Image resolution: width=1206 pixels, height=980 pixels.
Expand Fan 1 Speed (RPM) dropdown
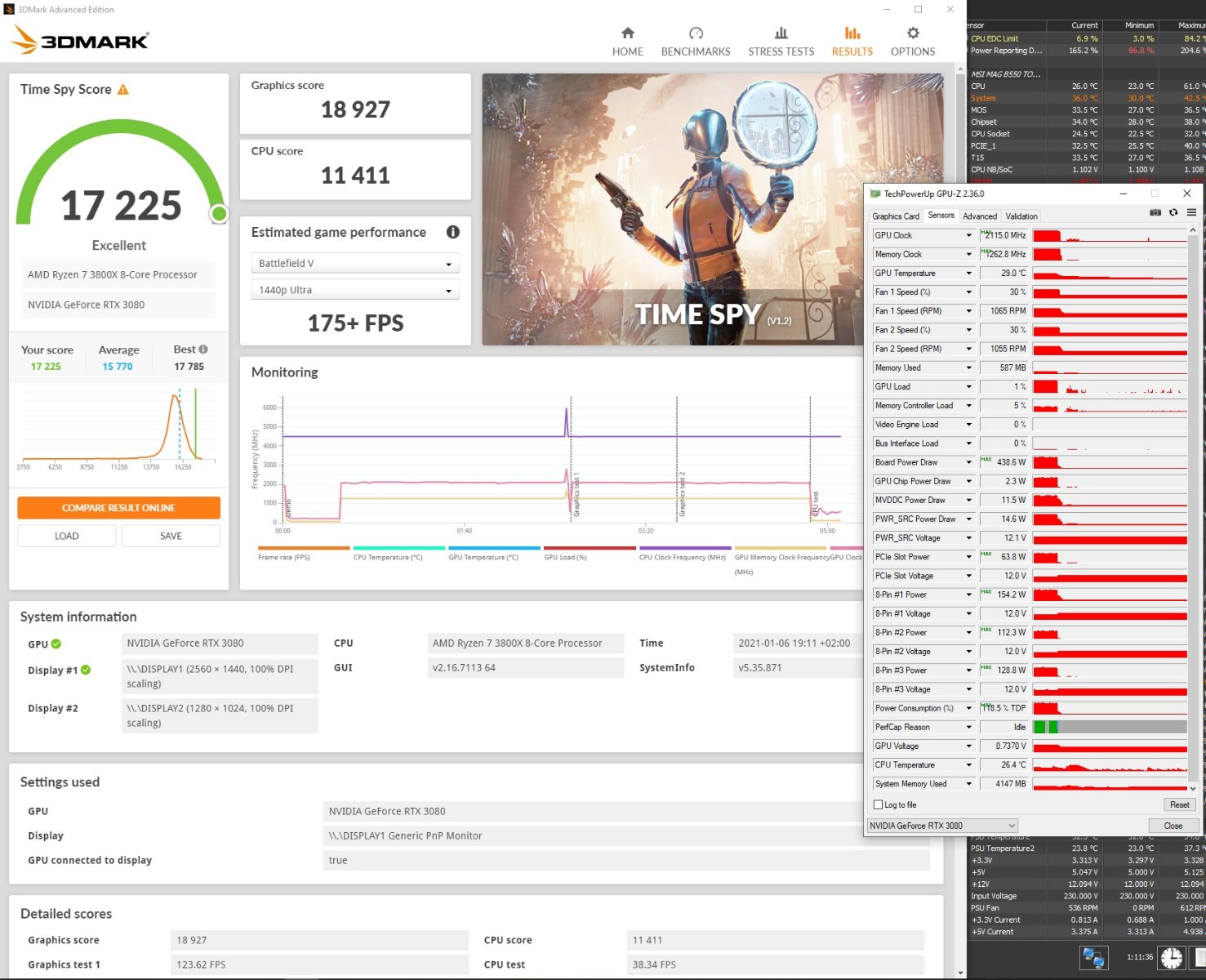point(969,311)
